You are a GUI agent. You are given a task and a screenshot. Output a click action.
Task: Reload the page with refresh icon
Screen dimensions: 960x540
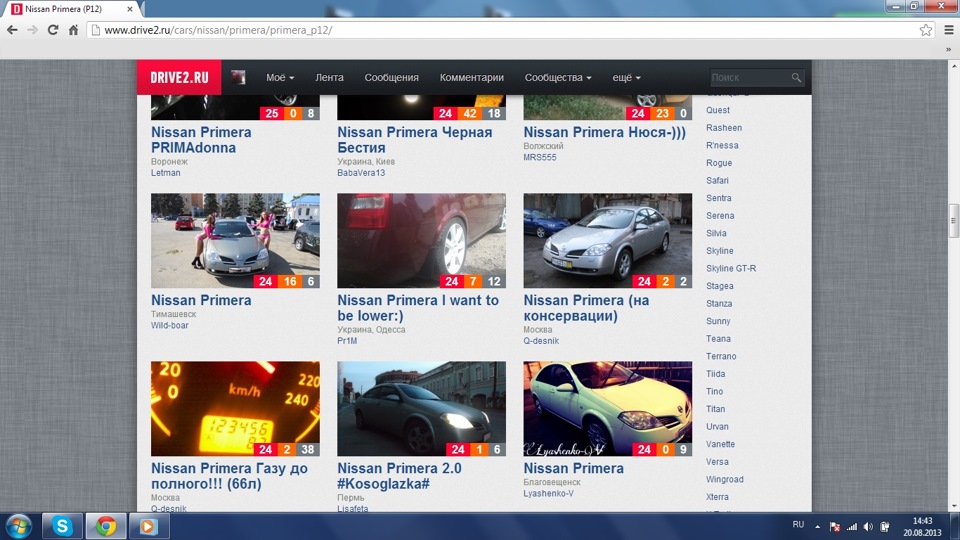(x=53, y=30)
